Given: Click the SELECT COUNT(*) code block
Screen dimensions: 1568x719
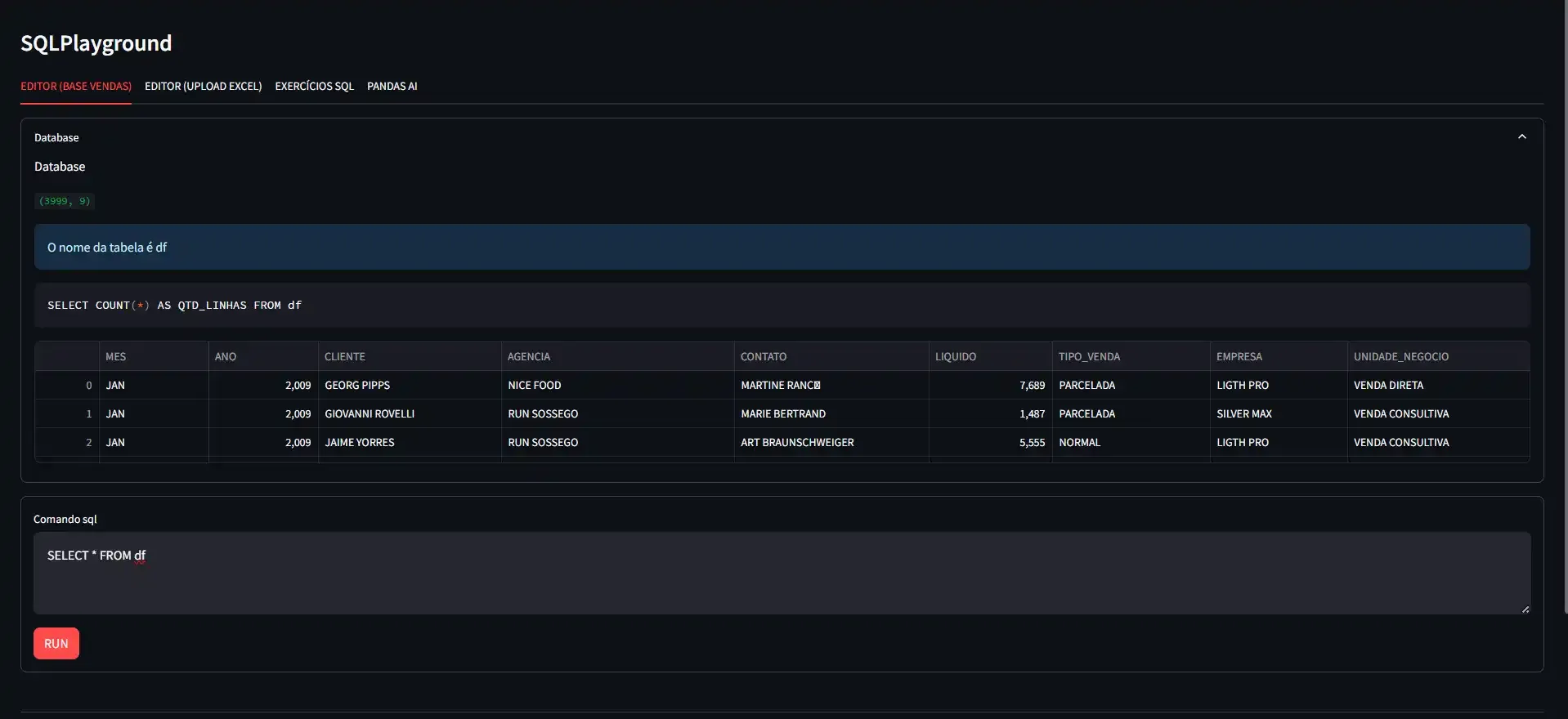Looking at the screenshot, I should point(782,305).
